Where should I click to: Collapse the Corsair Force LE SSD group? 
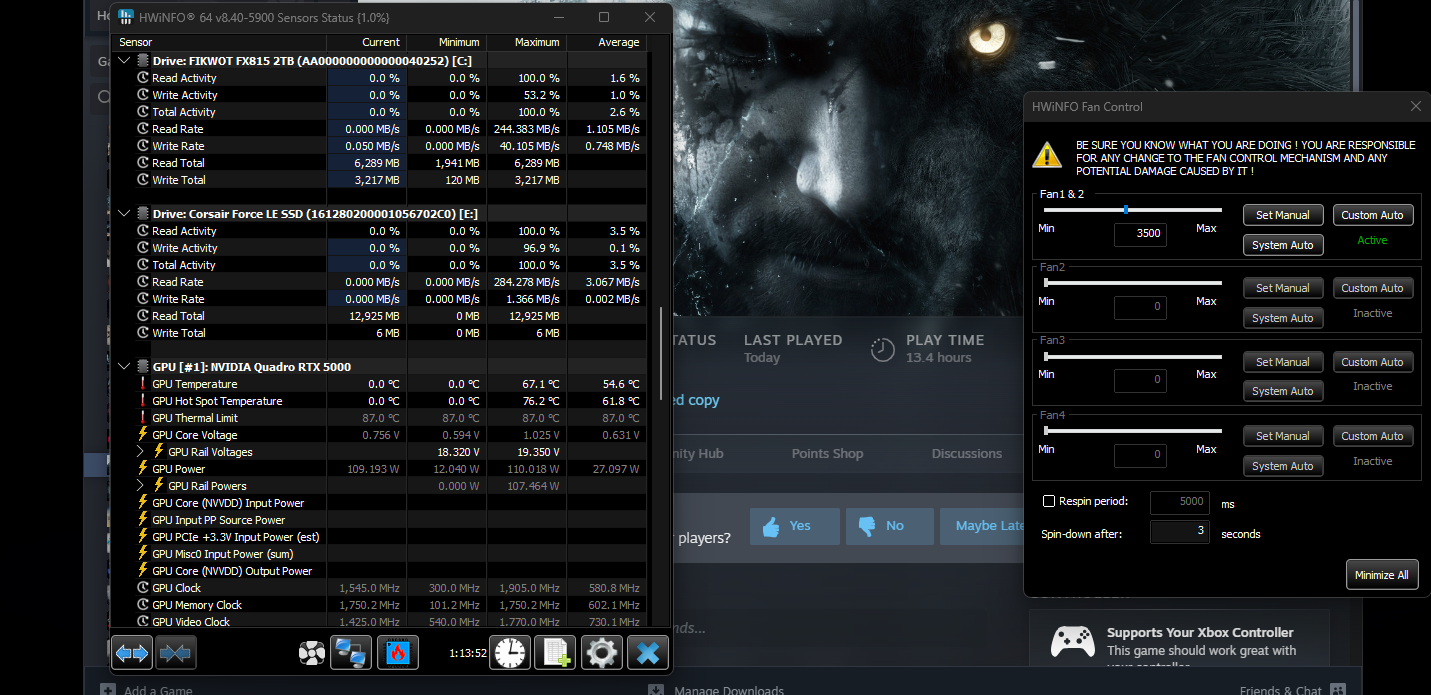124,214
